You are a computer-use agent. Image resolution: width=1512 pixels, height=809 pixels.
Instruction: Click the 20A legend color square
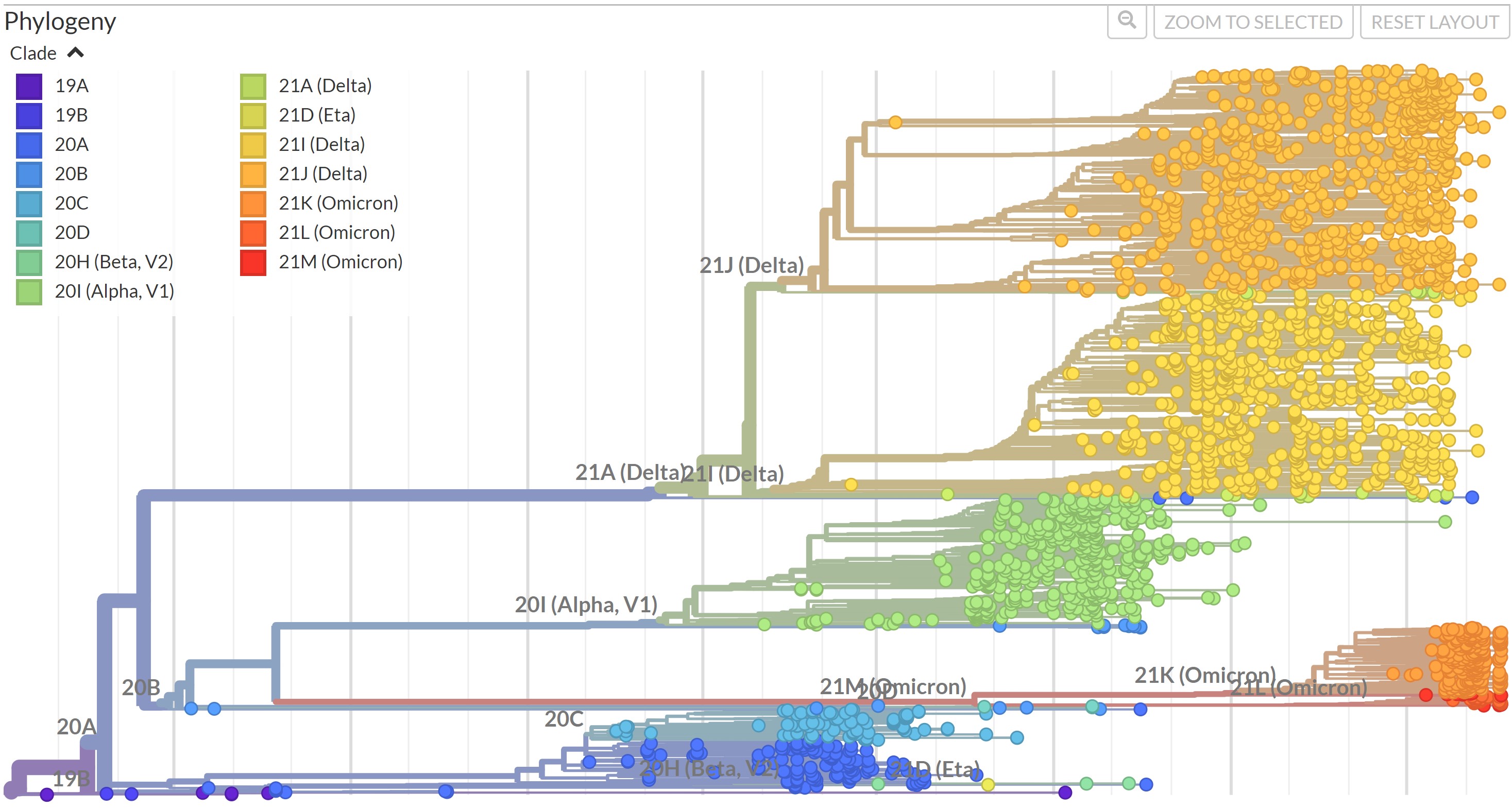pyautogui.click(x=29, y=145)
